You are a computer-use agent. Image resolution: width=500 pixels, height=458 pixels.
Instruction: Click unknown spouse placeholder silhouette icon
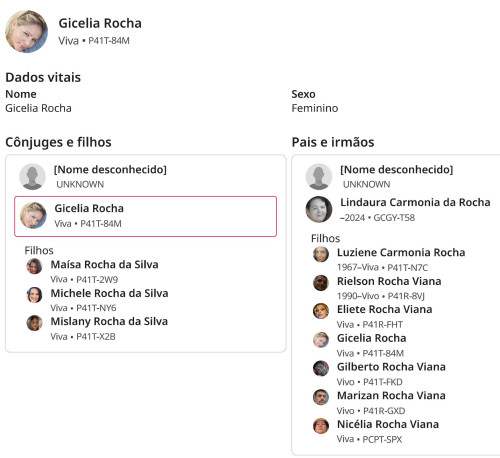pos(32,177)
